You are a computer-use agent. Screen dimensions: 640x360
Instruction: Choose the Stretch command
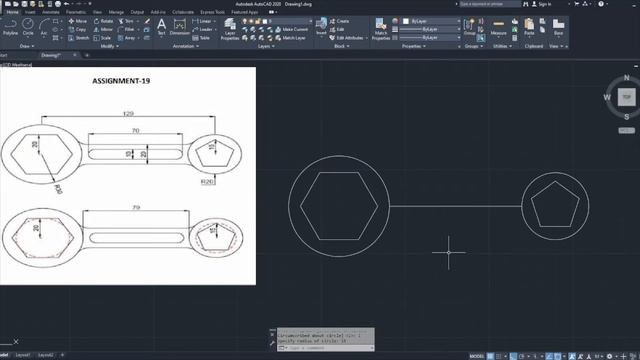[x=78, y=38]
